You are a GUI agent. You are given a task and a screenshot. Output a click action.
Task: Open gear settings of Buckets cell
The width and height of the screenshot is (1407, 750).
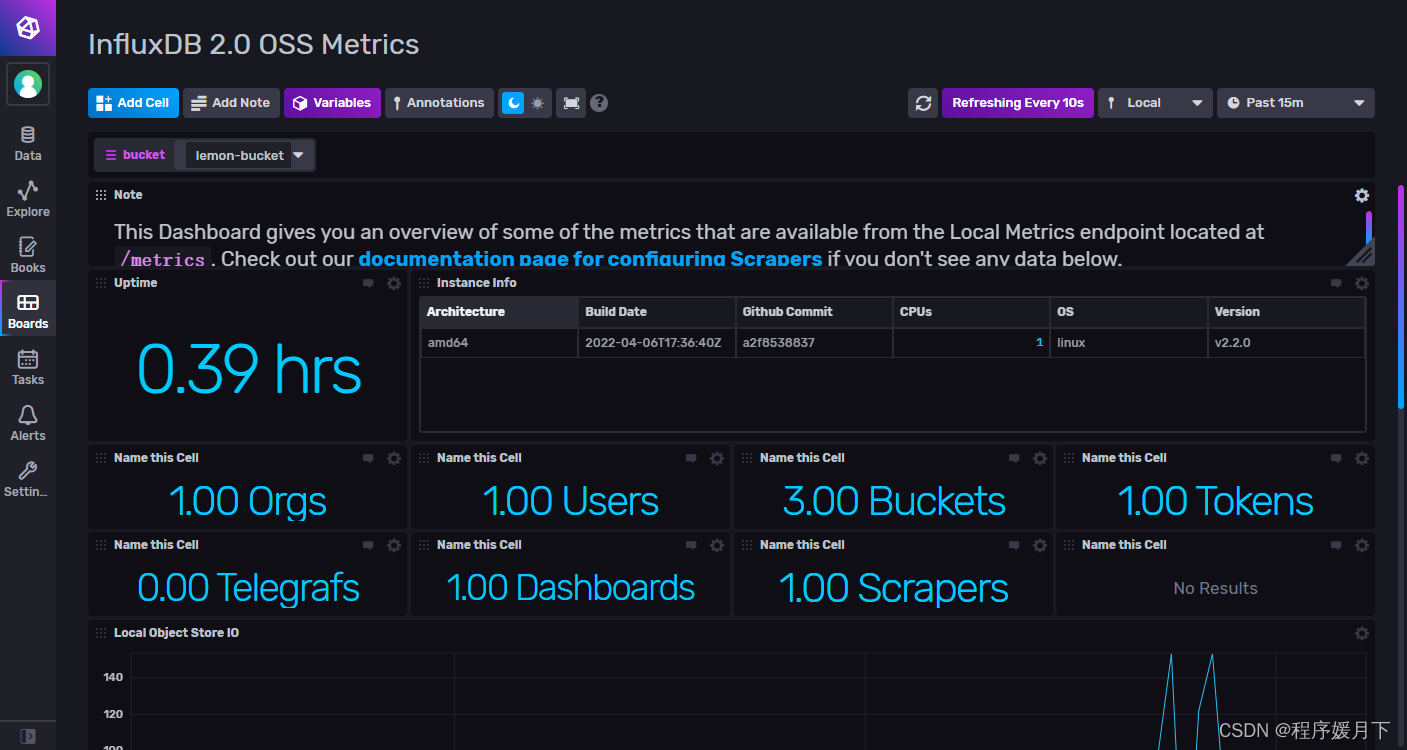click(x=1040, y=458)
